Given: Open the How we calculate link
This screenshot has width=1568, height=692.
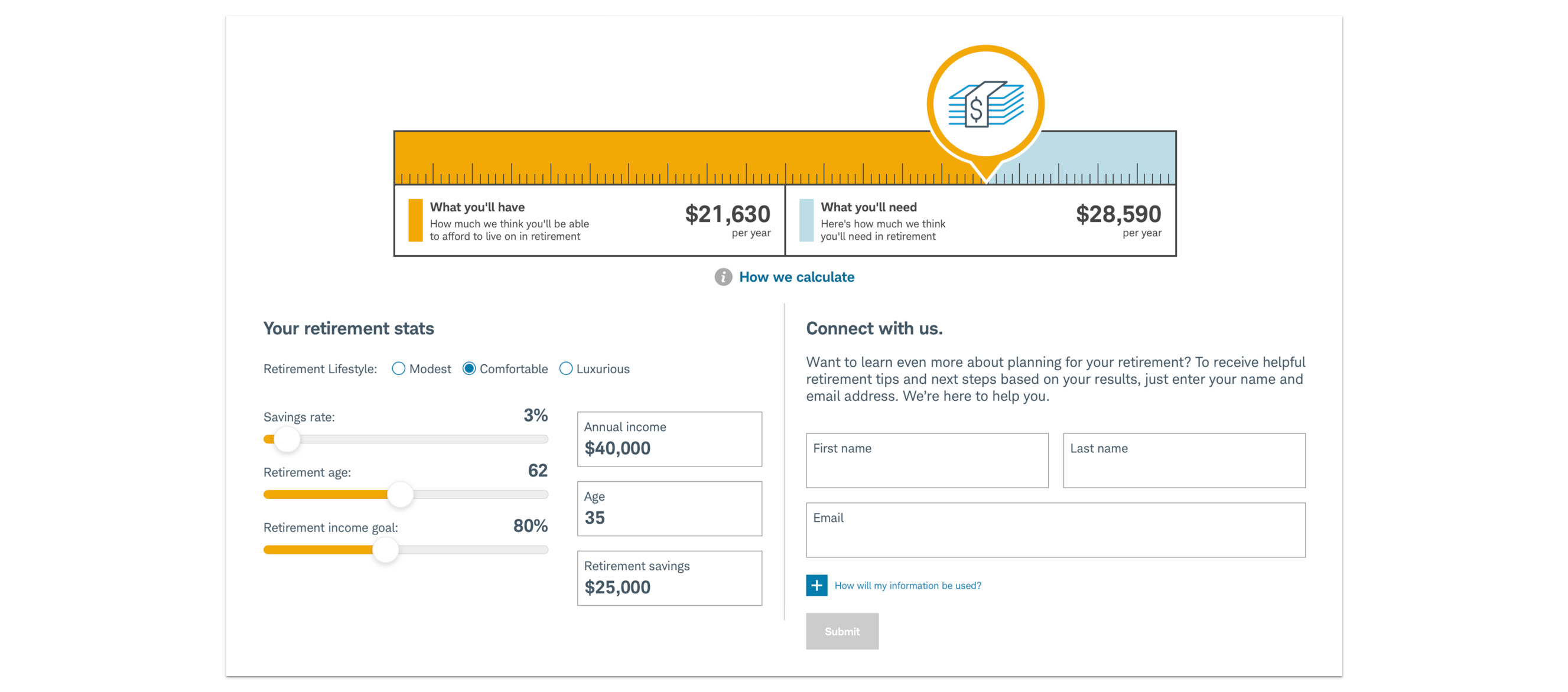Looking at the screenshot, I should 796,278.
